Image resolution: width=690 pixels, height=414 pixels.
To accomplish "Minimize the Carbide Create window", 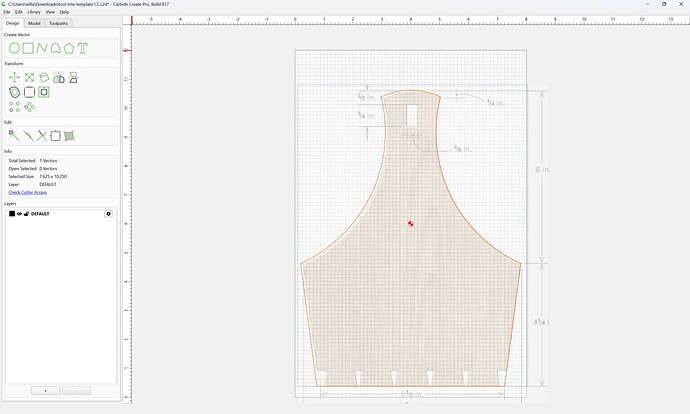I will pos(648,4).
